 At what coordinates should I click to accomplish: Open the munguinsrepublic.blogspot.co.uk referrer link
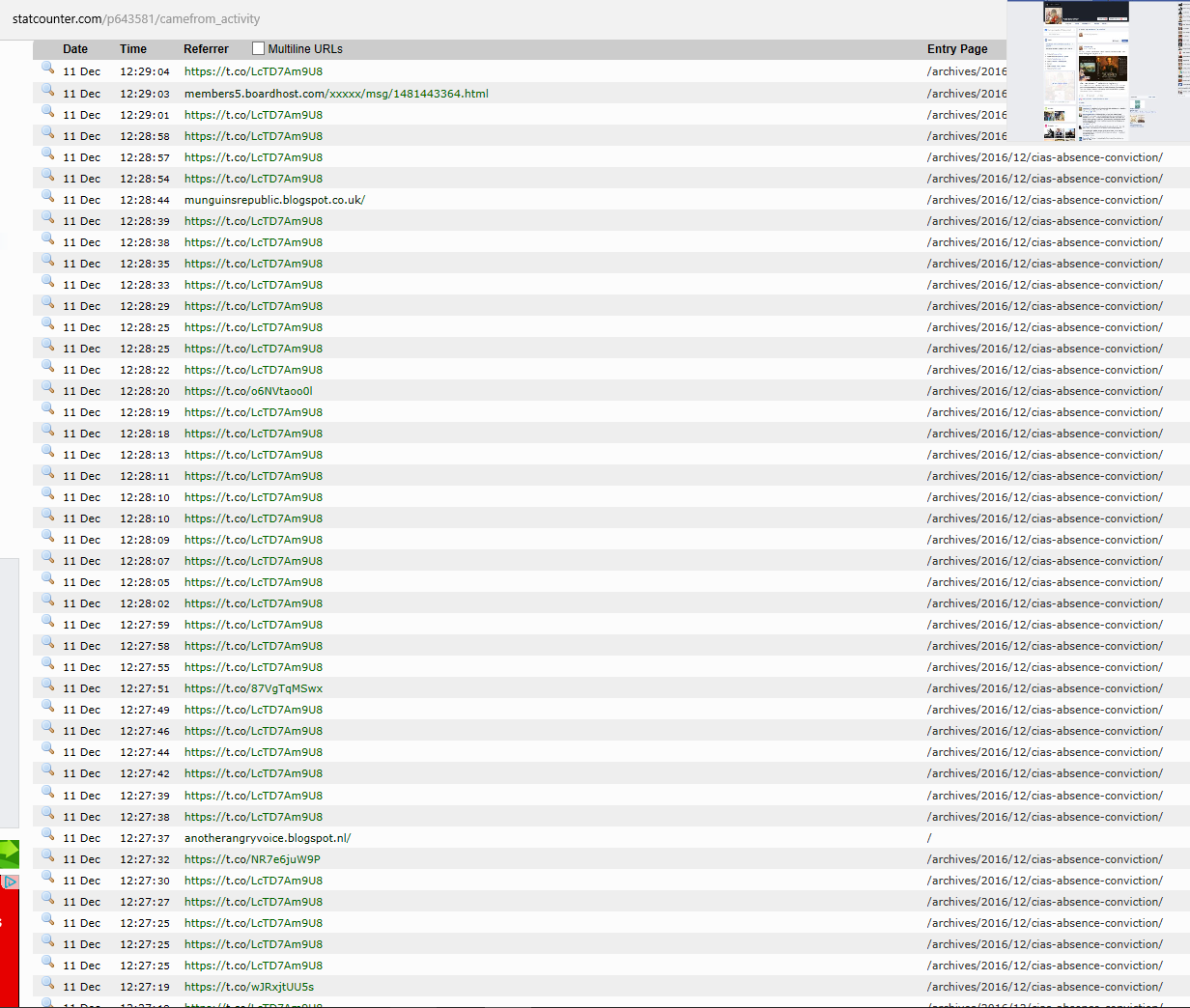274,200
